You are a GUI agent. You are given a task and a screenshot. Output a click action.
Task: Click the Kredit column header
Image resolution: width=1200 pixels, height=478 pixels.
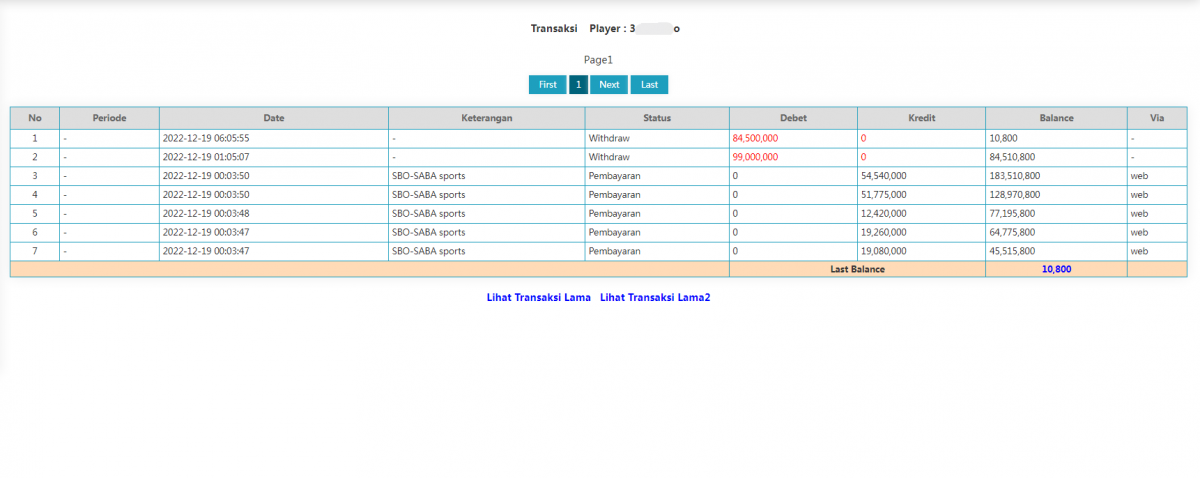921,118
